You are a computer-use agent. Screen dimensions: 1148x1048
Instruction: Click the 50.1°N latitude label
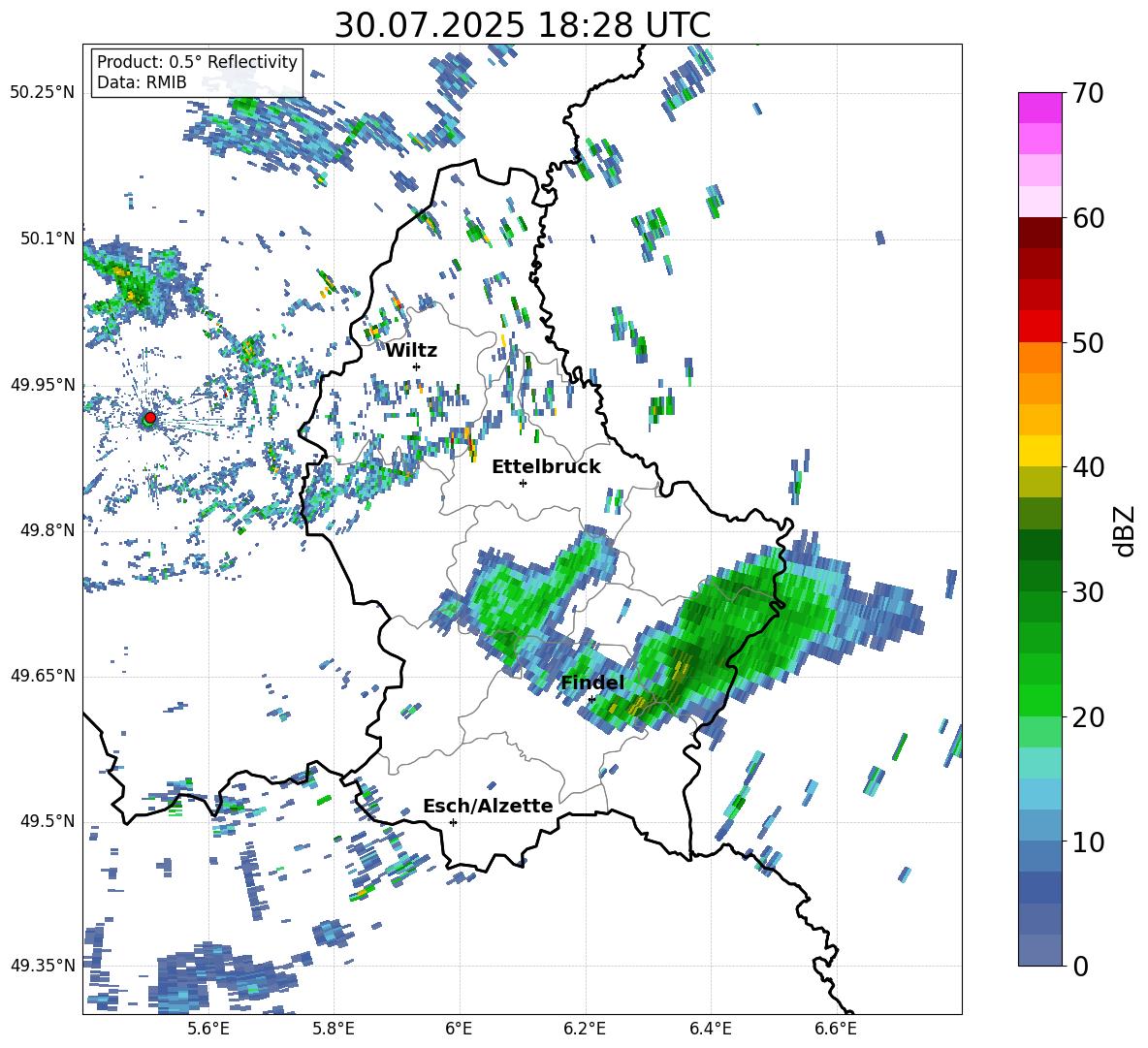[x=48, y=238]
